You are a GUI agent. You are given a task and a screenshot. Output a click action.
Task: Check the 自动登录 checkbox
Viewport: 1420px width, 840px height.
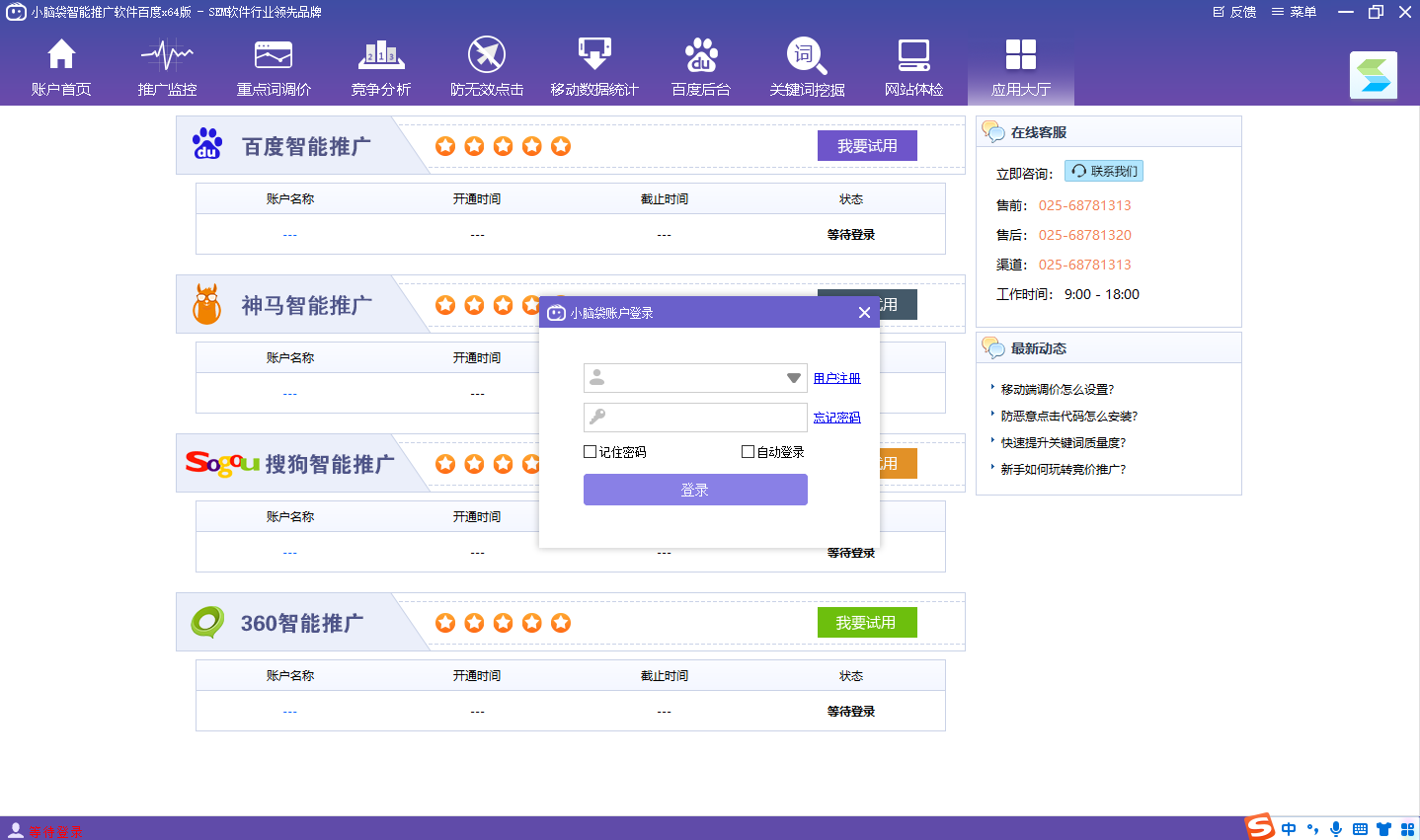point(748,452)
